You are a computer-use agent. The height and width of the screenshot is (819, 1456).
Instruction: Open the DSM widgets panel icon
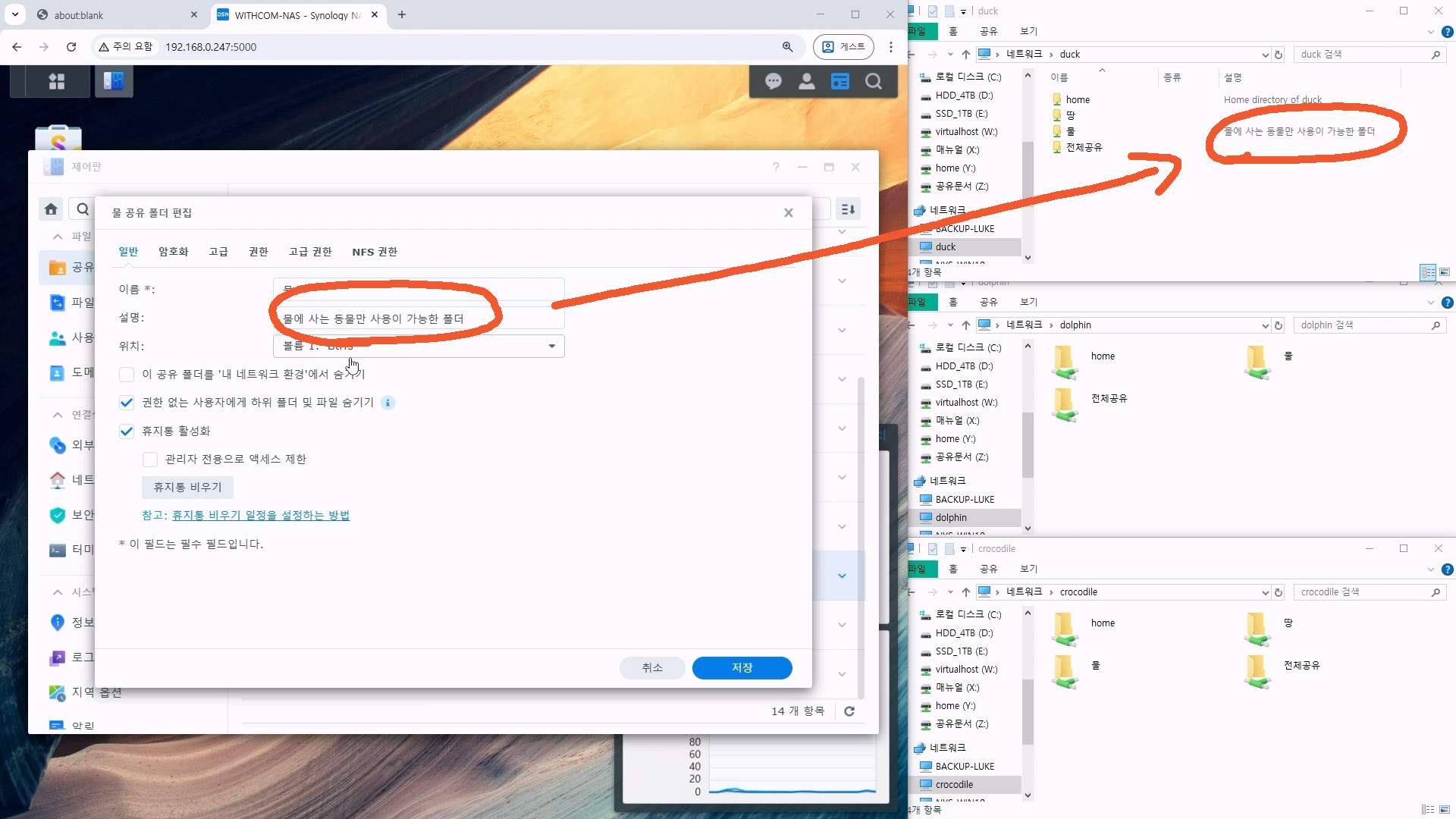839,81
